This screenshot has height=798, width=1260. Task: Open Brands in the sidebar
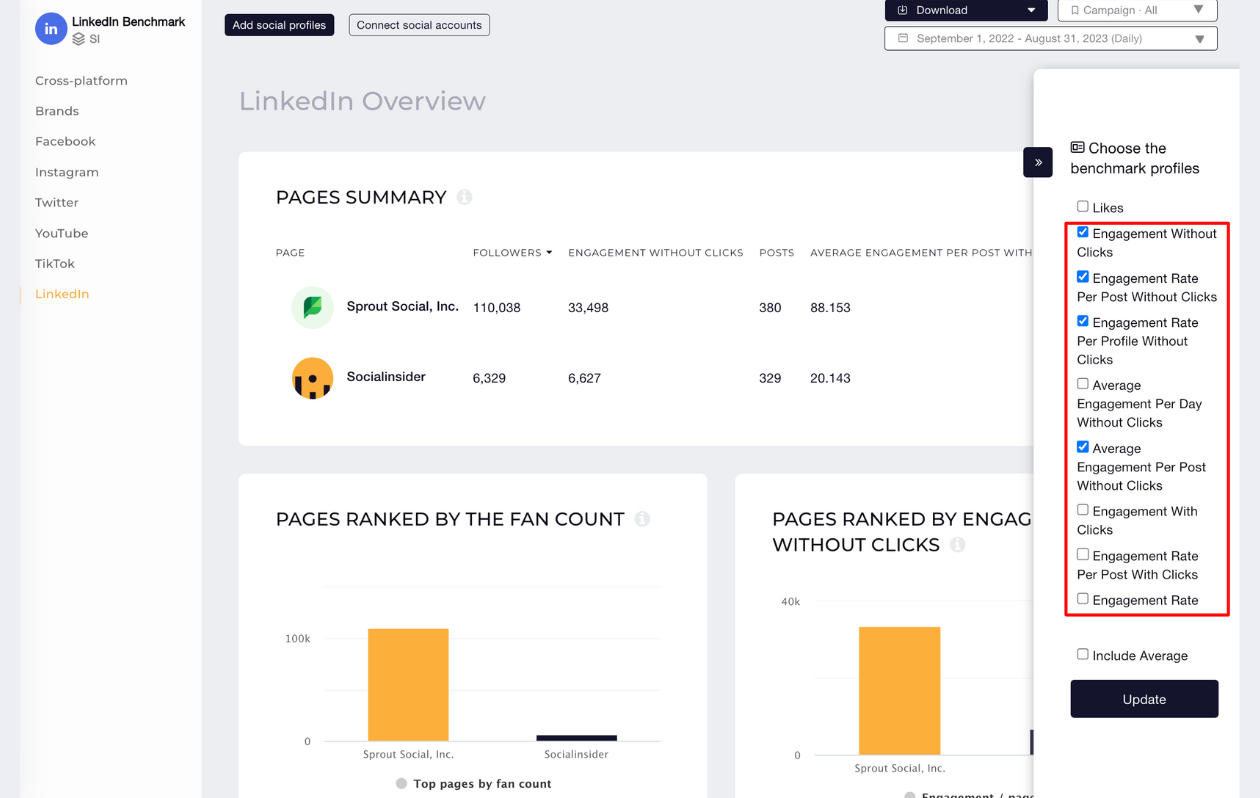click(x=57, y=111)
